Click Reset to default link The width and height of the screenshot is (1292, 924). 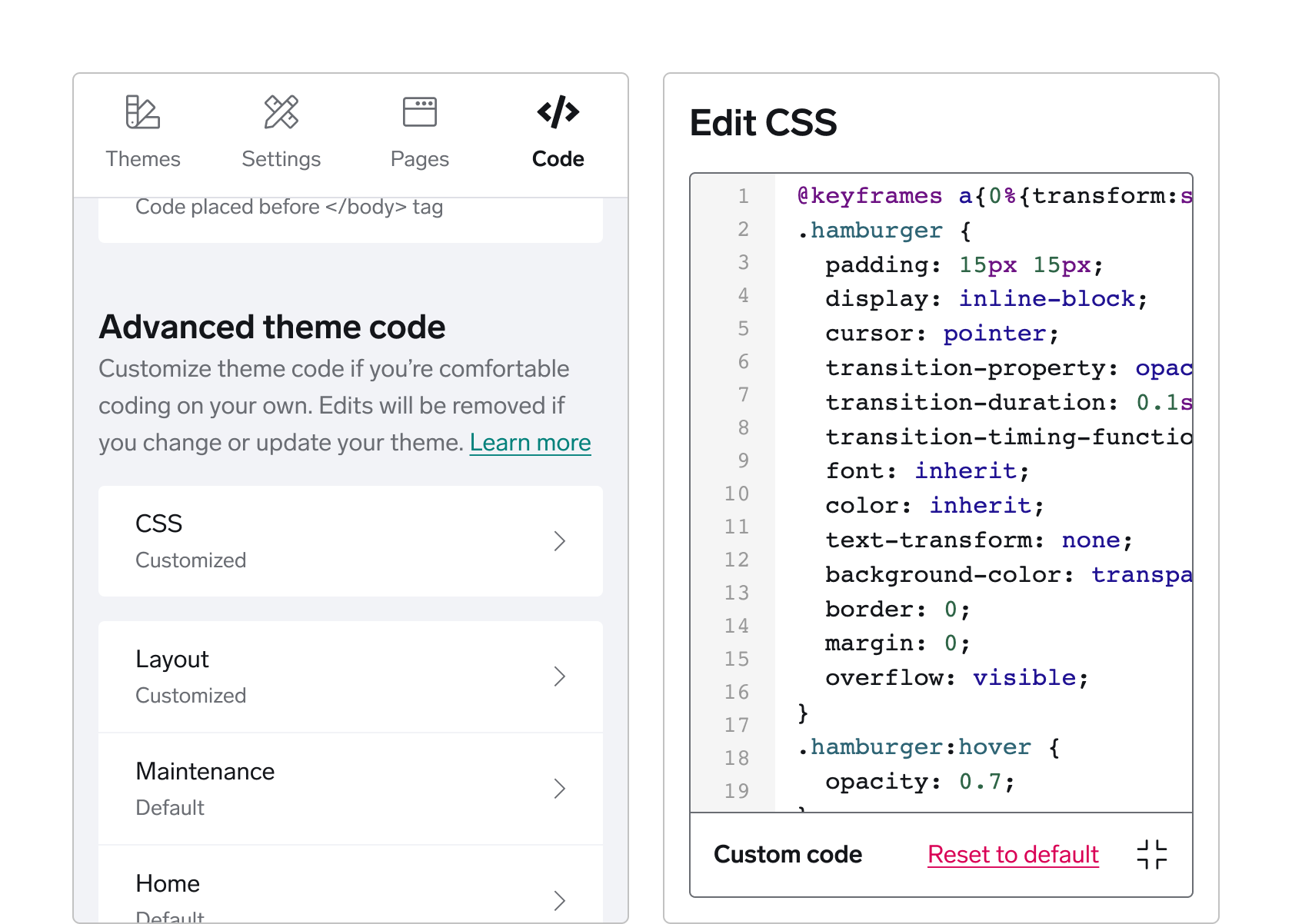click(x=1013, y=854)
